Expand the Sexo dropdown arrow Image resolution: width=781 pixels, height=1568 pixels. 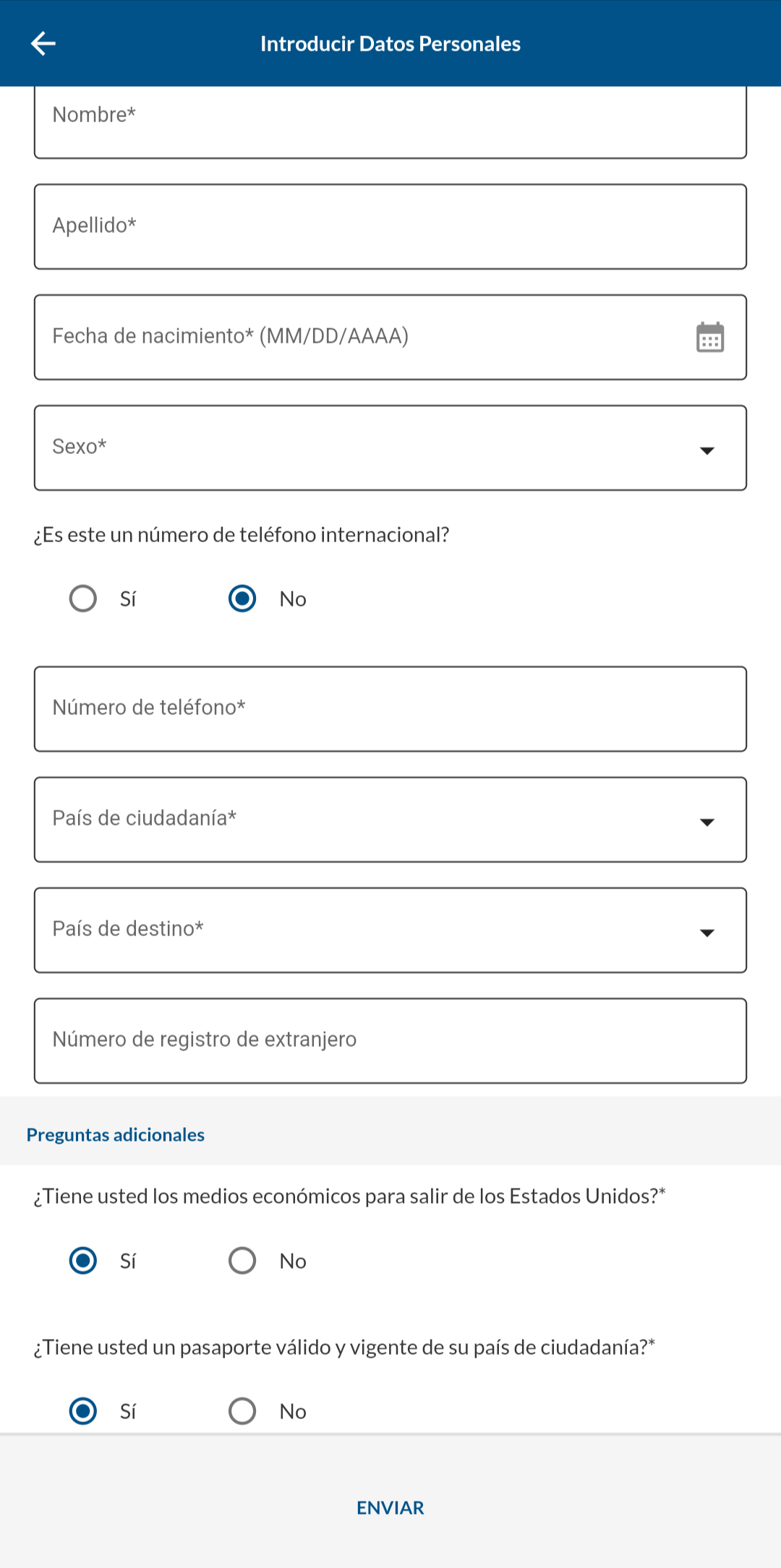707,450
